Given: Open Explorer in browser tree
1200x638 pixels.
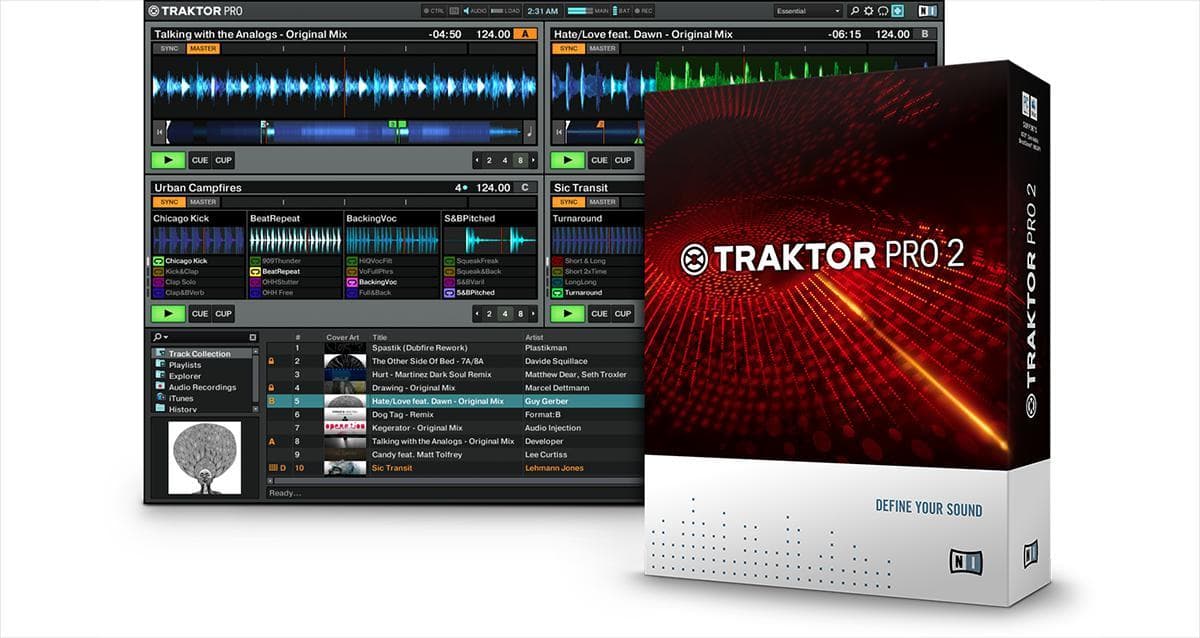Looking at the screenshot, I should [x=183, y=376].
